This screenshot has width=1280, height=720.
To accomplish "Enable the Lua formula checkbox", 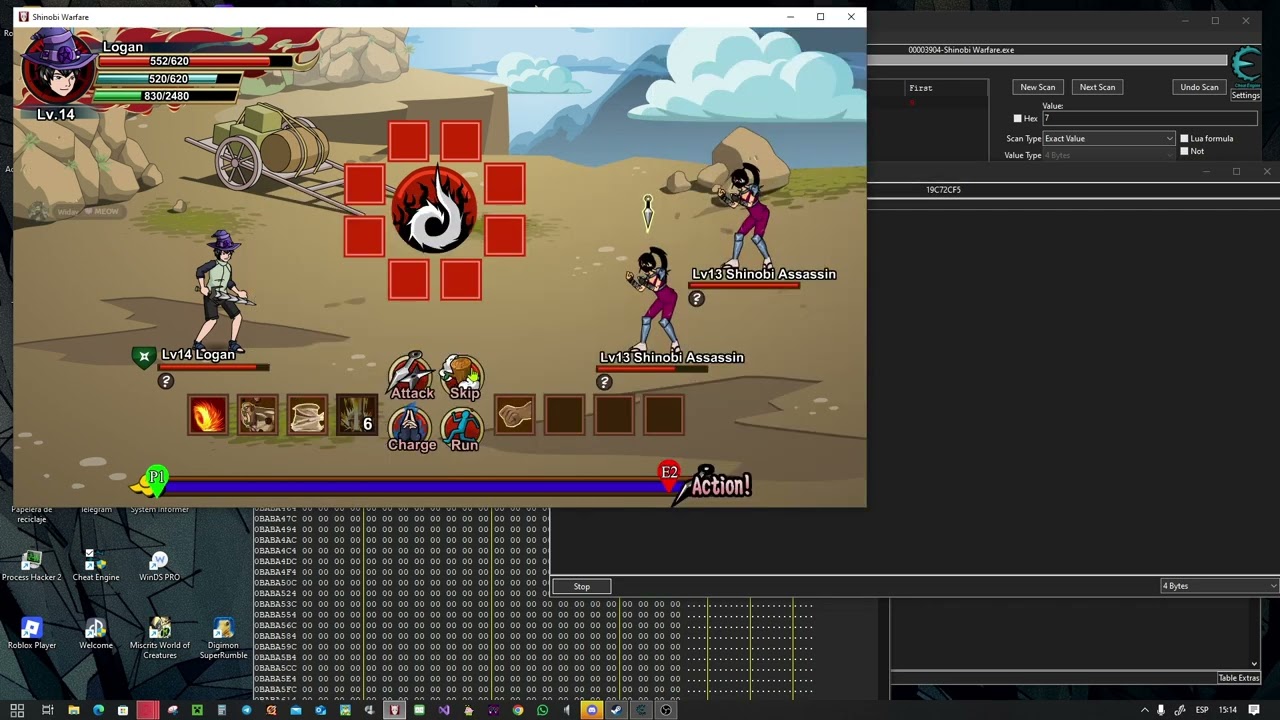I will pos(1184,138).
